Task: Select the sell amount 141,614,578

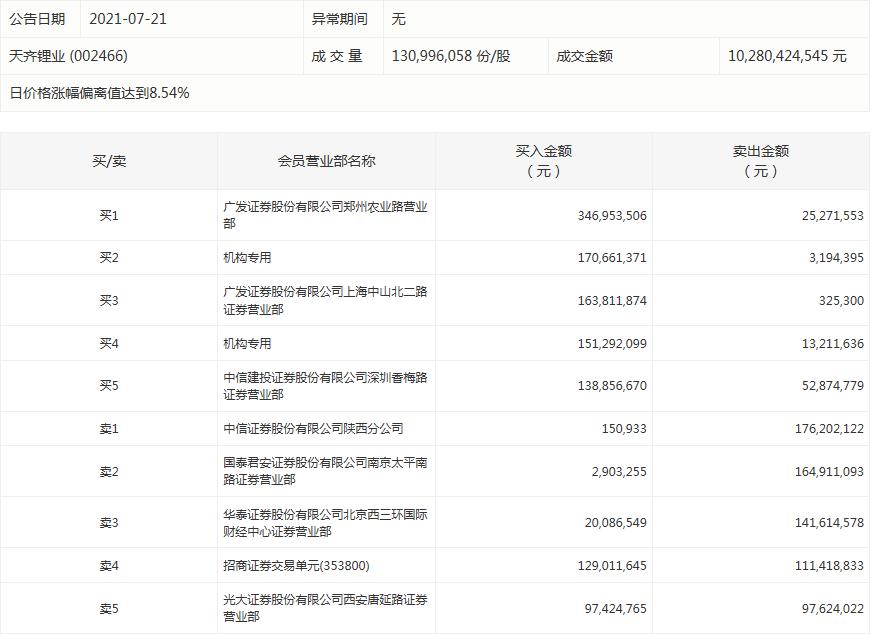Action: point(829,523)
